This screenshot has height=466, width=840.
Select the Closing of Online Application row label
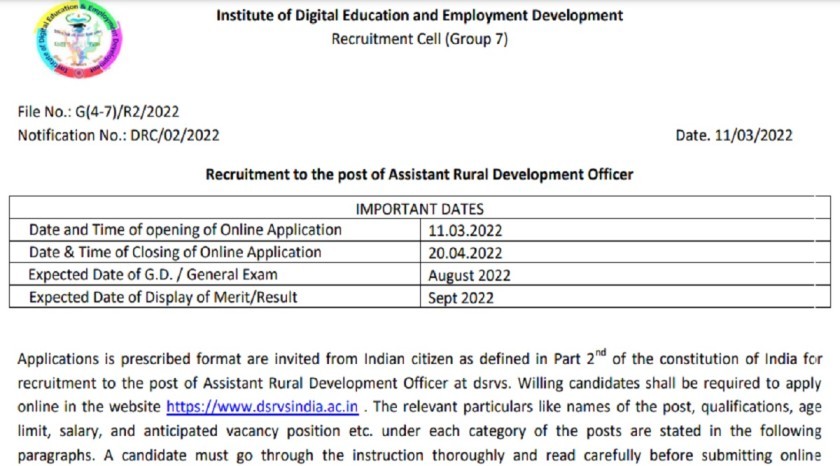click(x=175, y=252)
